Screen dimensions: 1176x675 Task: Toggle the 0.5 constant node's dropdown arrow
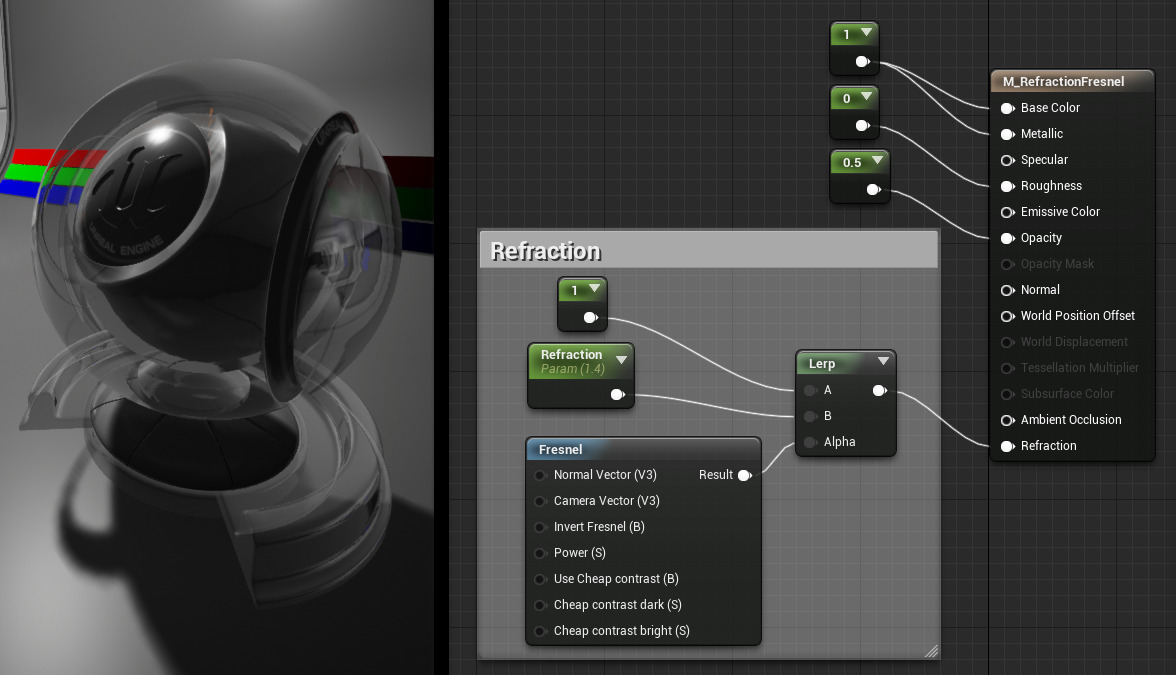point(877,161)
